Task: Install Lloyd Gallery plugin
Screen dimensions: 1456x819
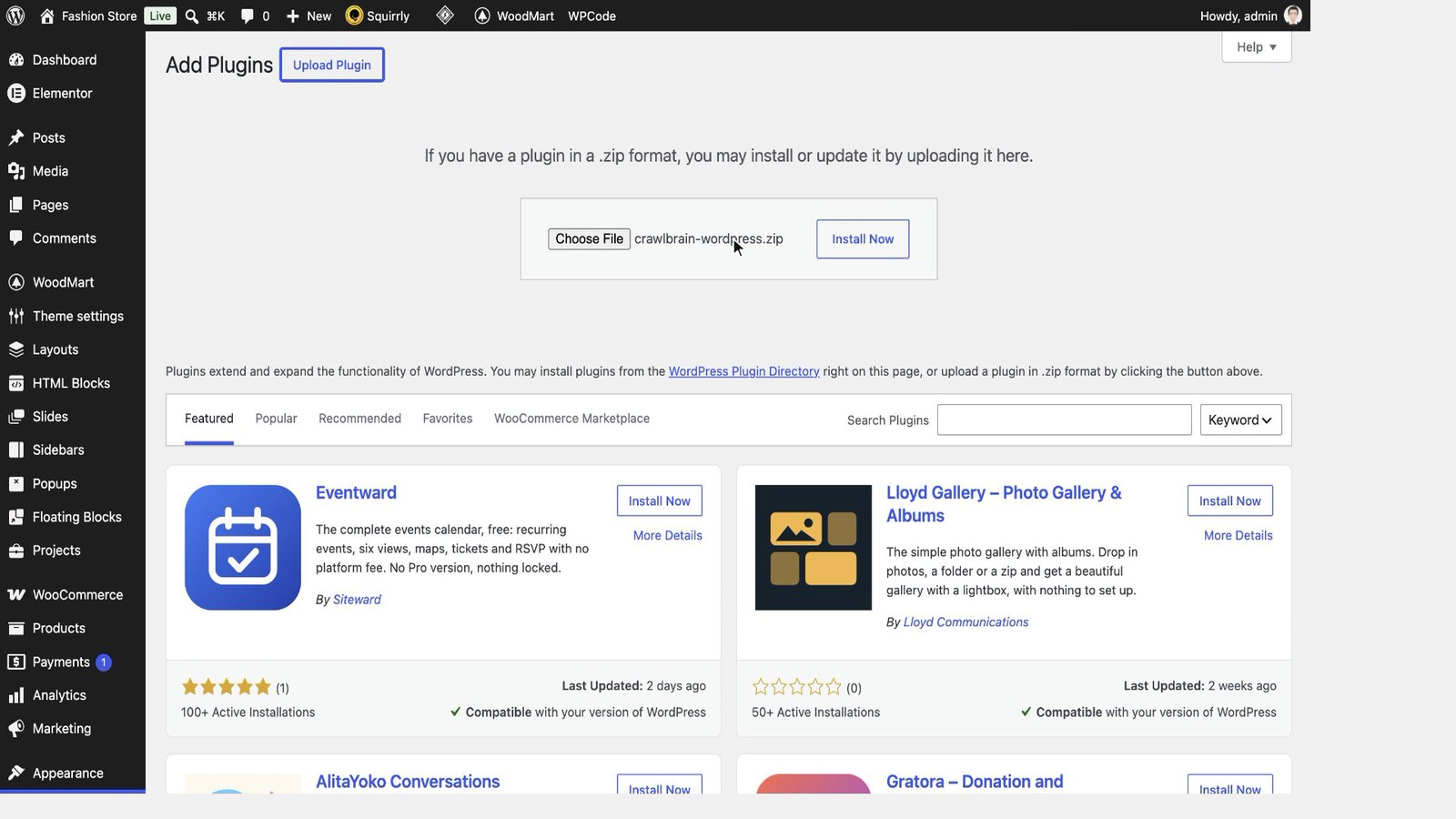Action: coord(1230,500)
